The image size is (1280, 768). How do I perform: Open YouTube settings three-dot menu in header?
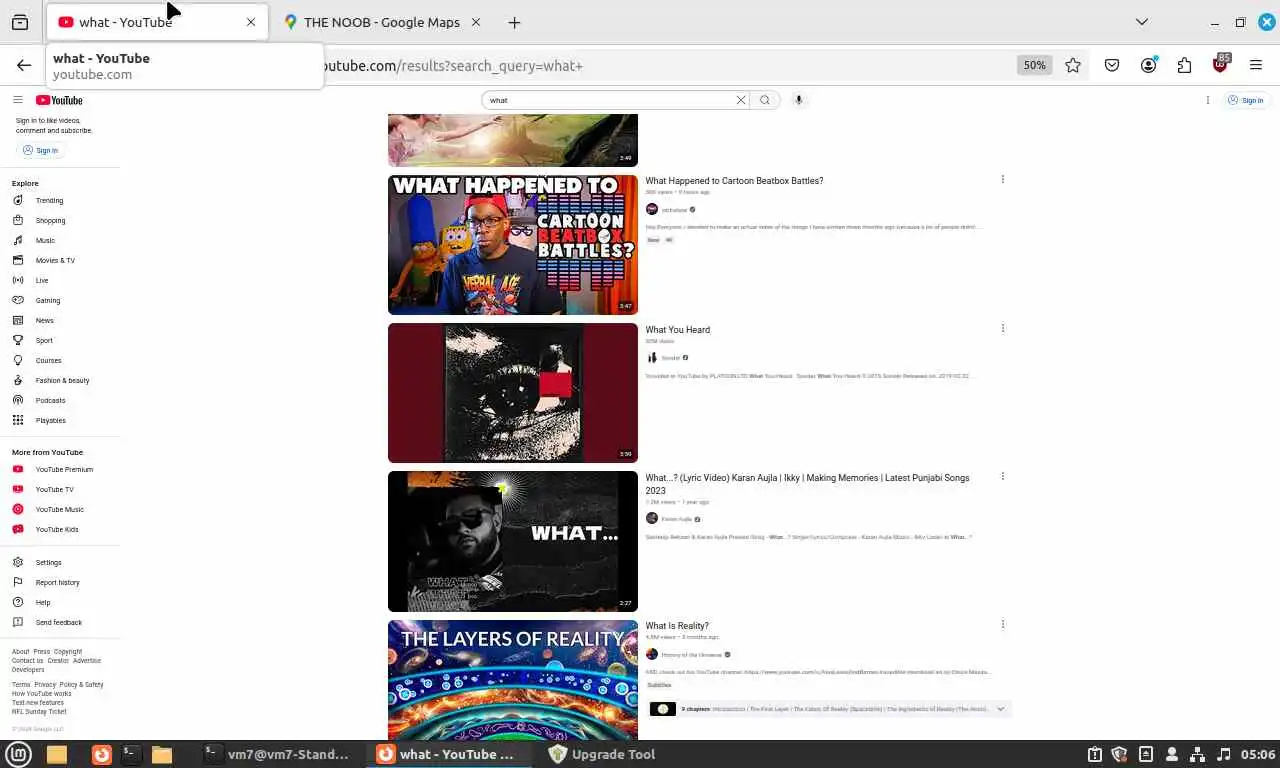(1208, 100)
